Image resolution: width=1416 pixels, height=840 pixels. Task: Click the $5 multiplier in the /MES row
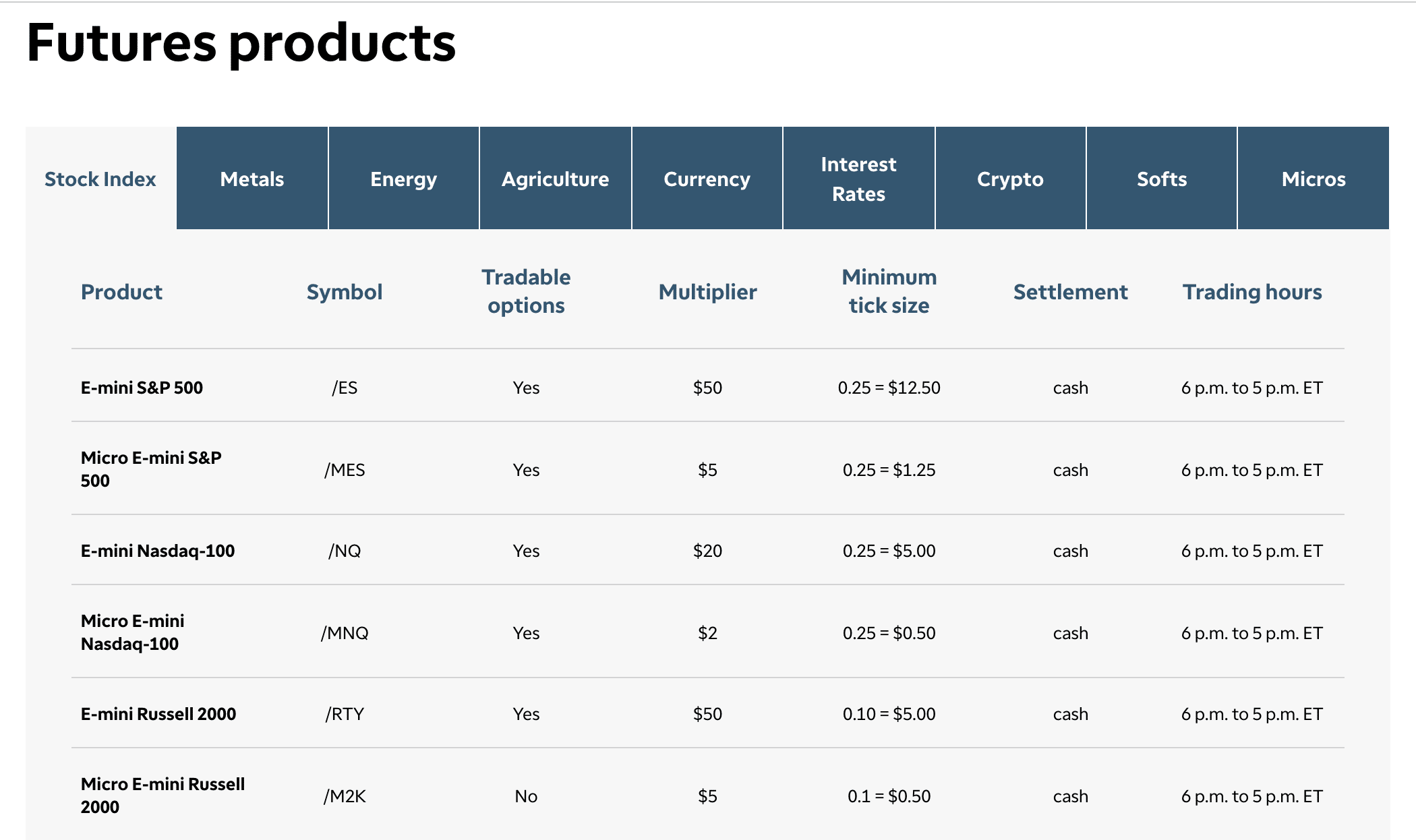click(707, 470)
